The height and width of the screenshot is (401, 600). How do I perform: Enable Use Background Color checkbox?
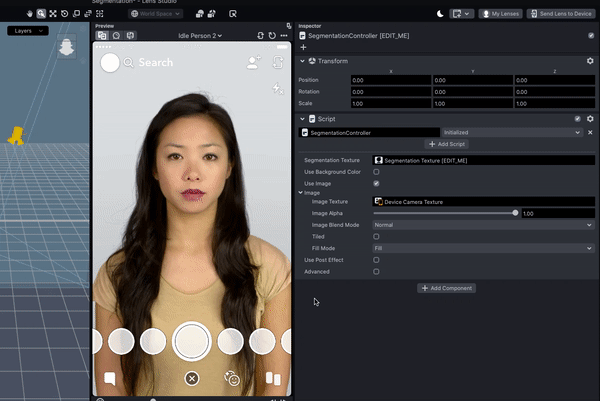pos(376,172)
